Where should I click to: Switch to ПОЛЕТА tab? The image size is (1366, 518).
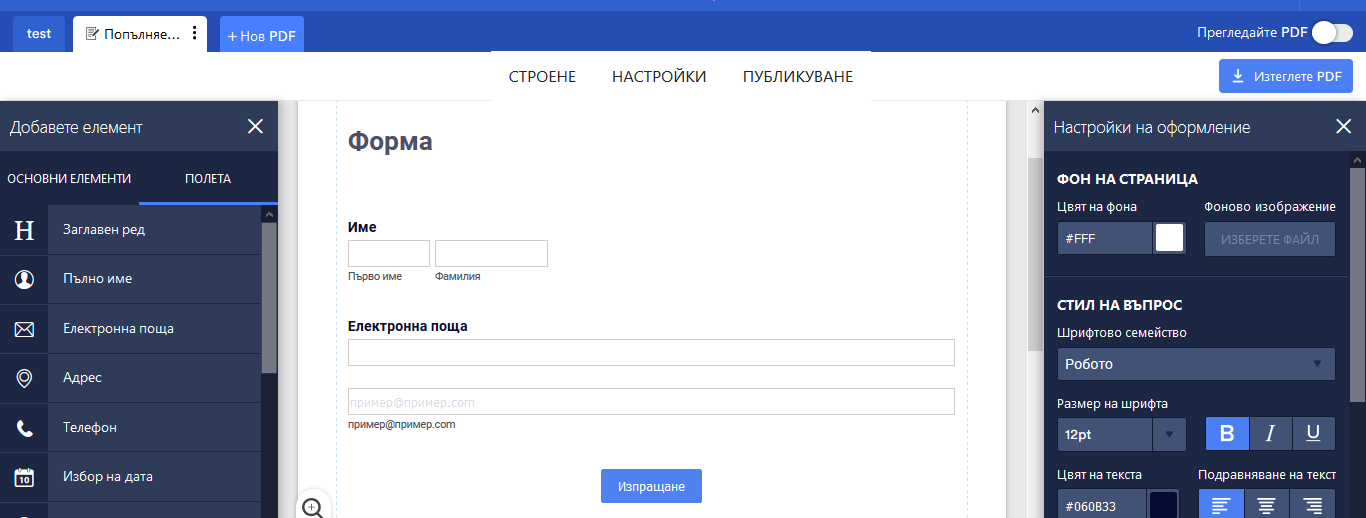click(208, 179)
